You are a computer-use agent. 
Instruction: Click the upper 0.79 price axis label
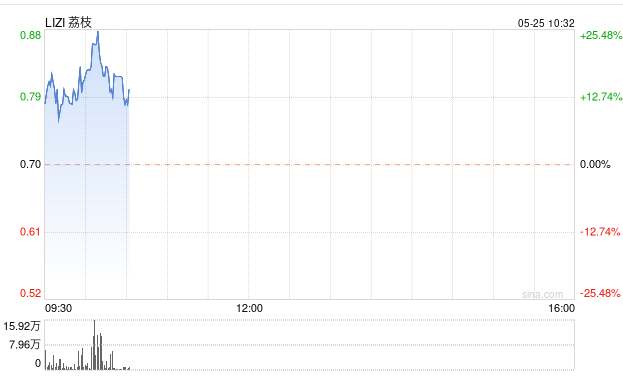point(31,97)
